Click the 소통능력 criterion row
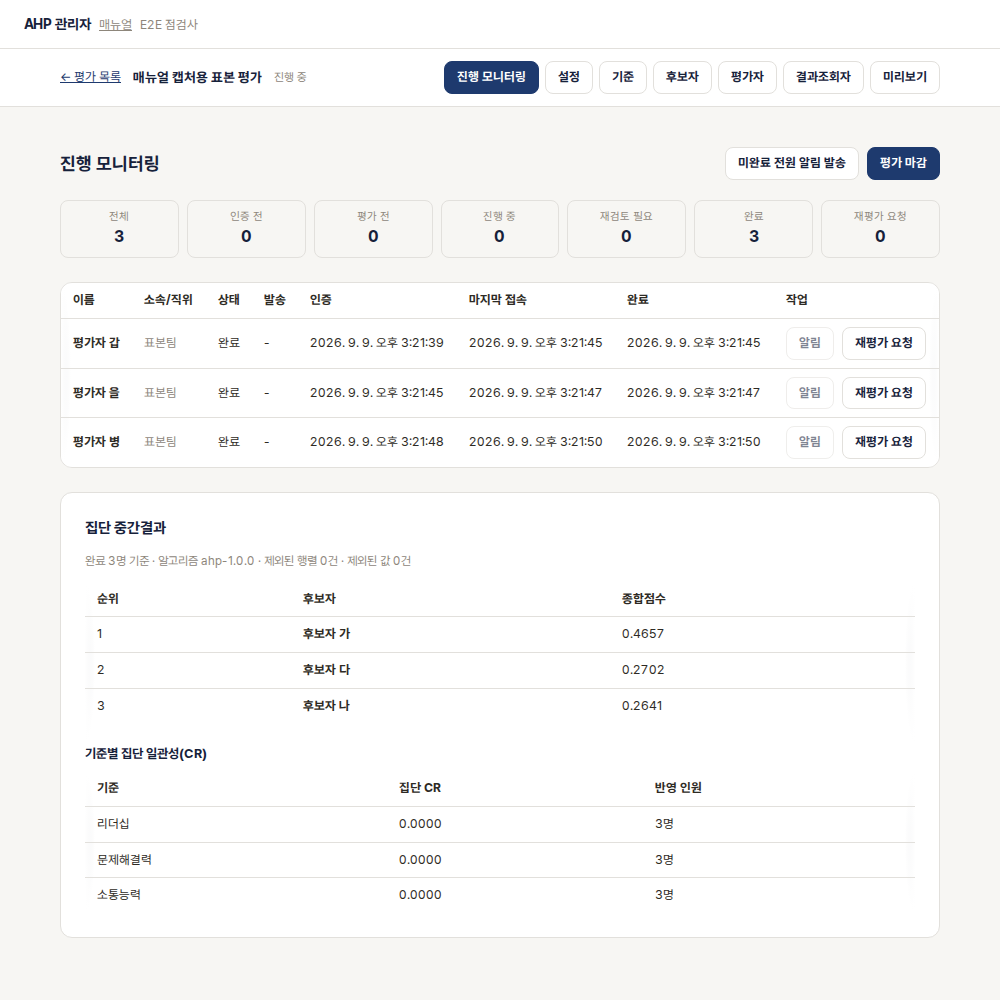The width and height of the screenshot is (1000, 1000). [x=500, y=895]
